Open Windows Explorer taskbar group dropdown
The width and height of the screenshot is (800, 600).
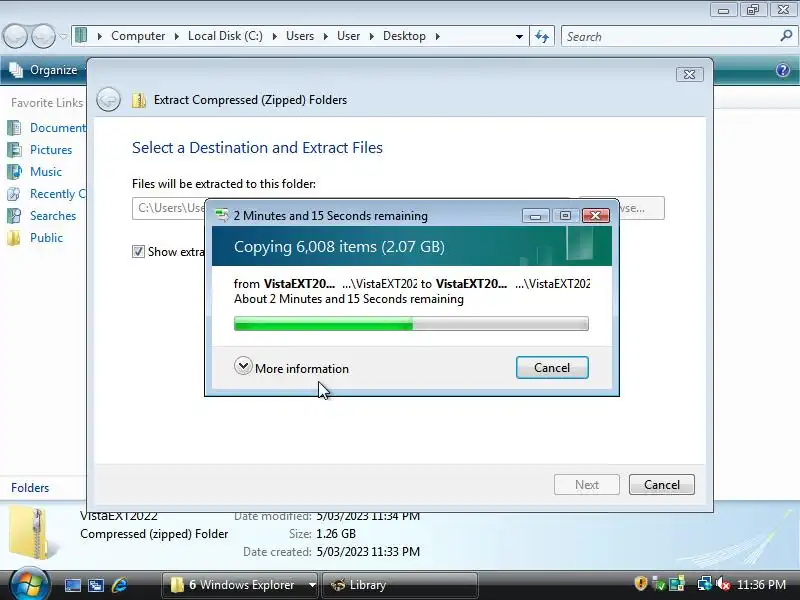[x=312, y=585]
